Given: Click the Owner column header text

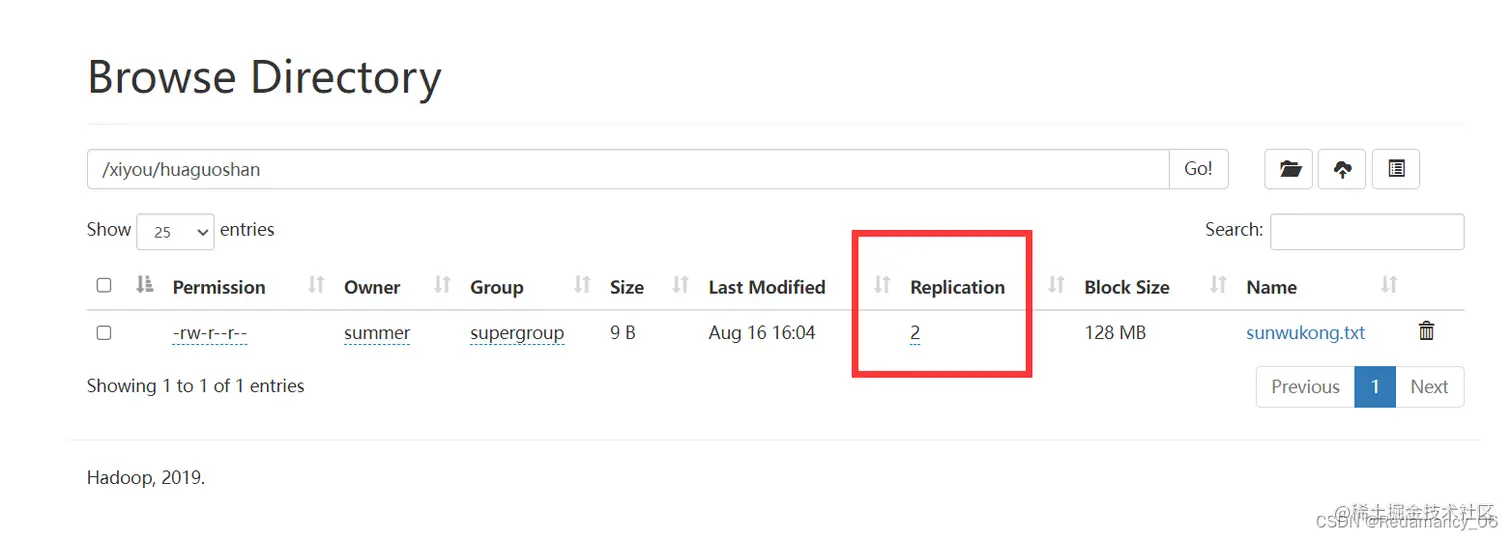Looking at the screenshot, I should (372, 287).
